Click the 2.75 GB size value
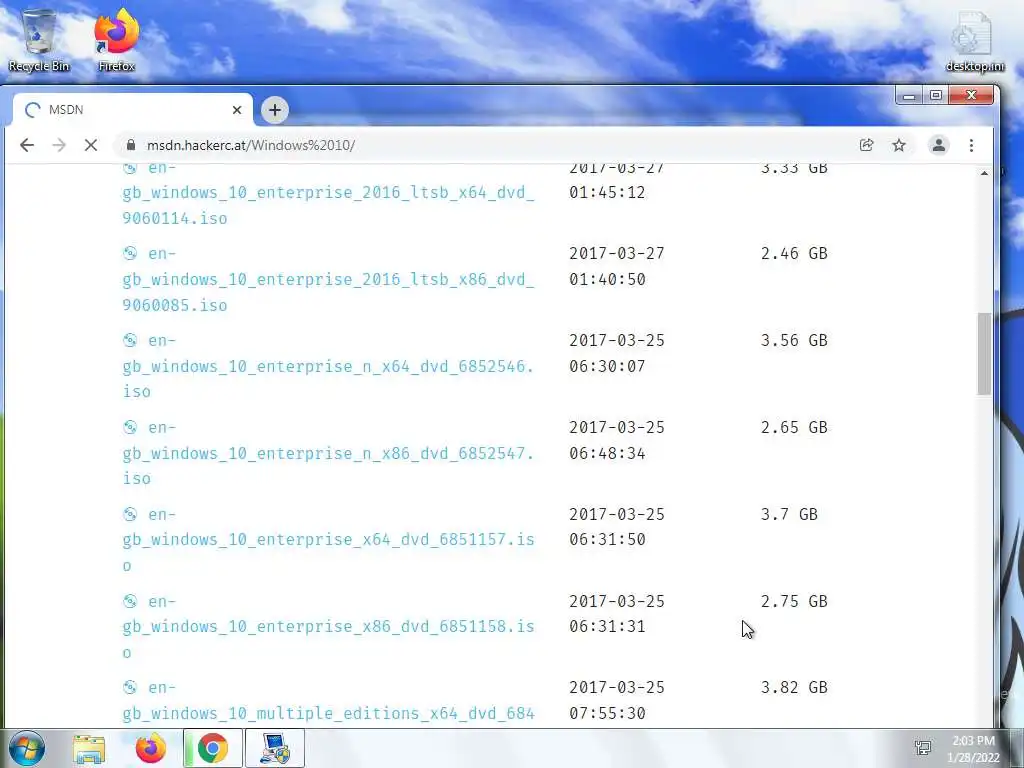 pyautogui.click(x=794, y=601)
